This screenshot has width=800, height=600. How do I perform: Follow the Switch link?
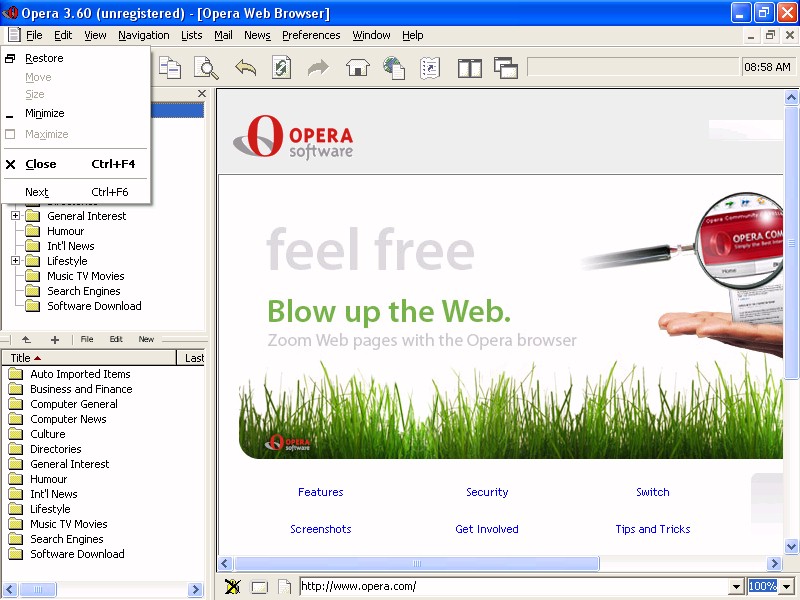(653, 492)
